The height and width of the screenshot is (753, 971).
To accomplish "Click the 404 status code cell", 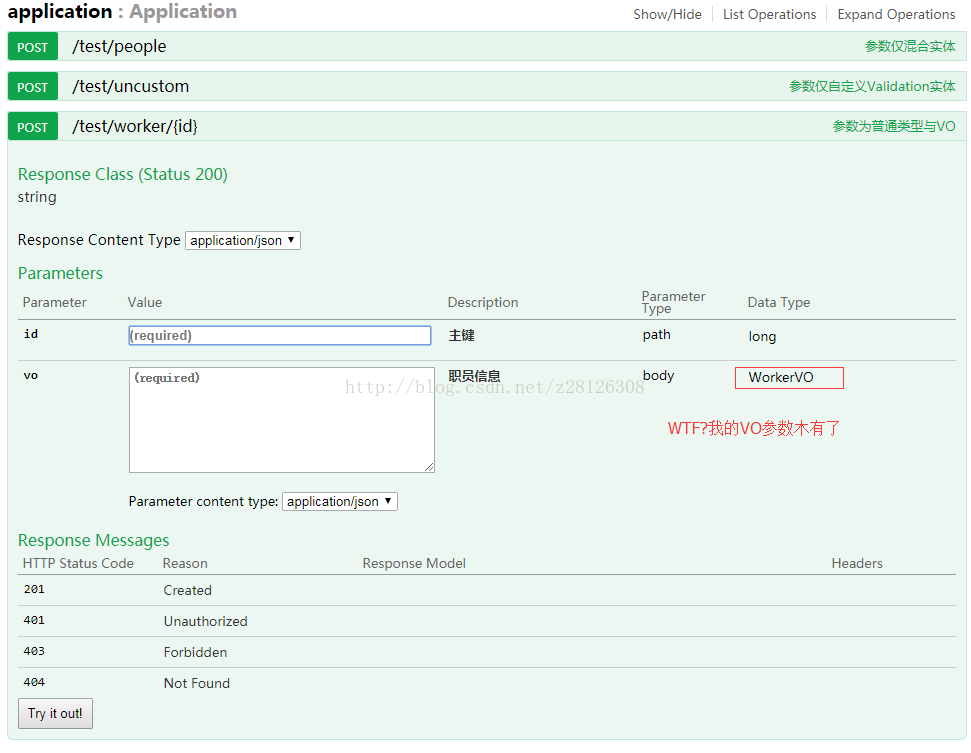I will pyautogui.click(x=34, y=682).
